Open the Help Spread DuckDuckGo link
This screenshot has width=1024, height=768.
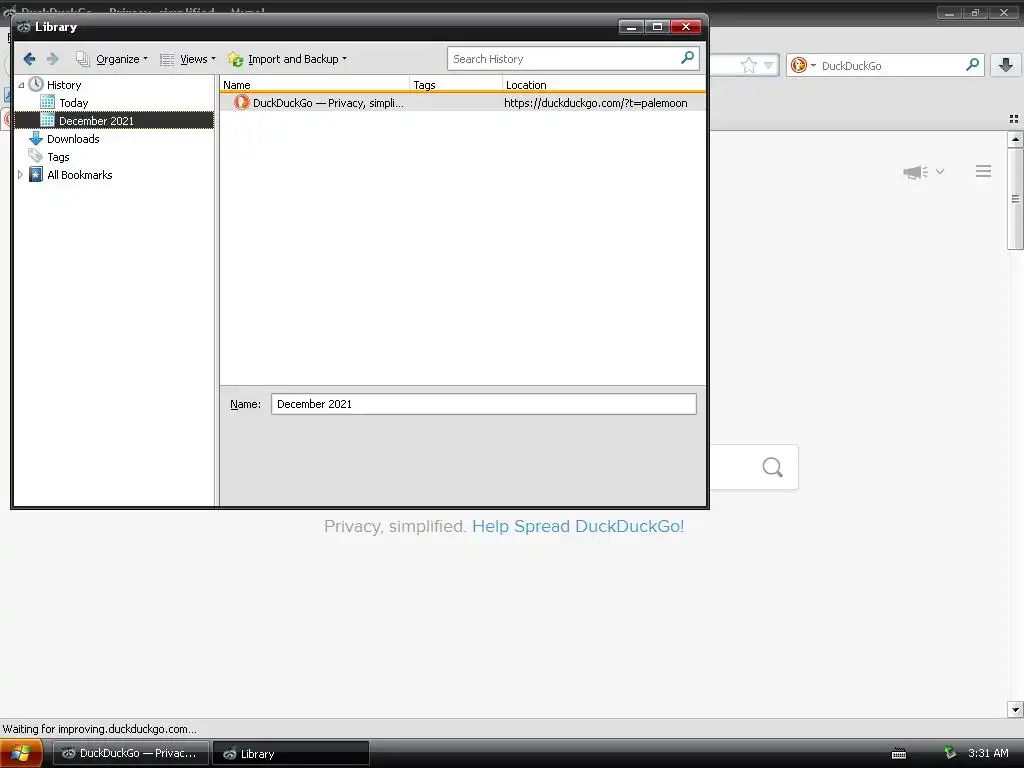coord(578,526)
